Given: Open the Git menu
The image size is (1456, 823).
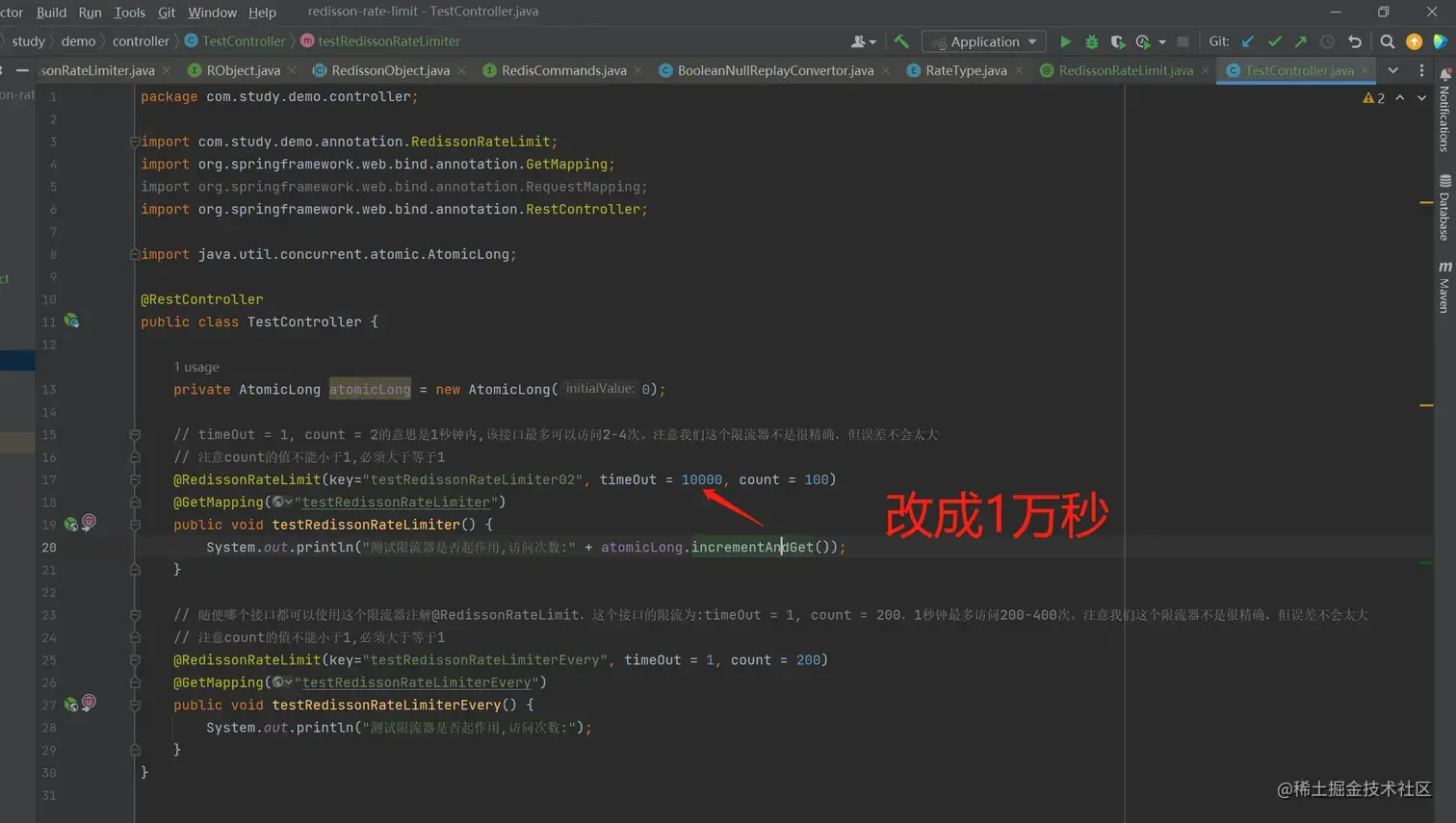Looking at the screenshot, I should coord(167,12).
